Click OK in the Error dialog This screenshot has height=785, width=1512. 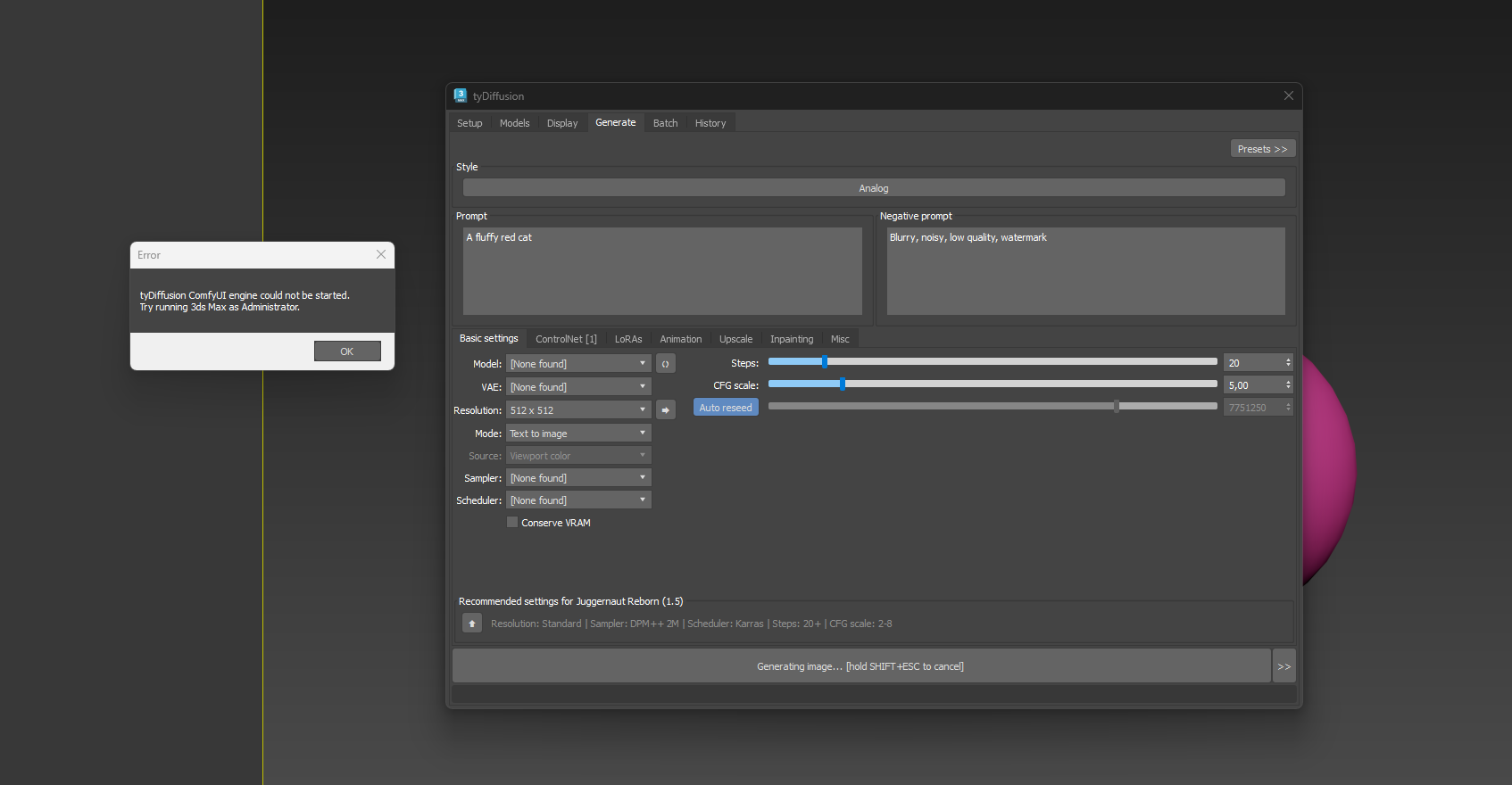tap(347, 351)
